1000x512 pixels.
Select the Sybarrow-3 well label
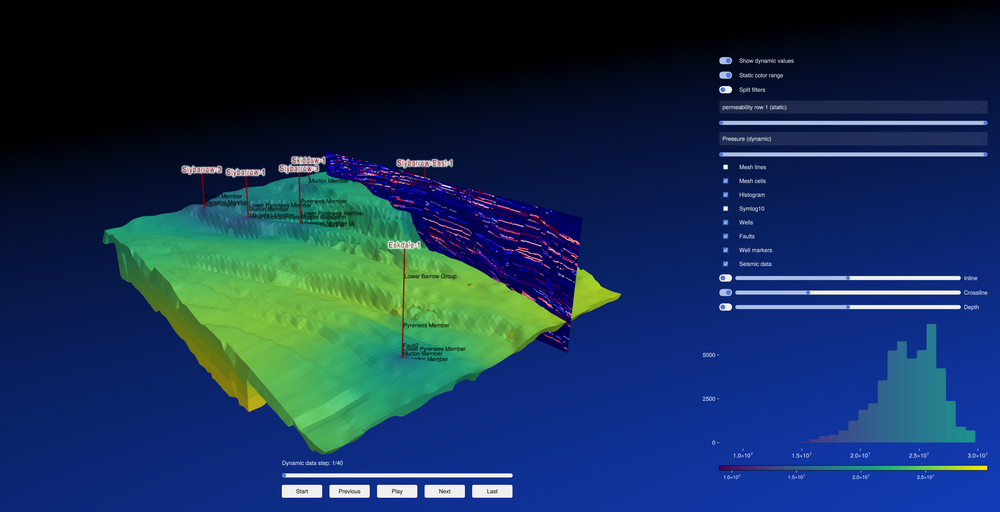pos(298,169)
